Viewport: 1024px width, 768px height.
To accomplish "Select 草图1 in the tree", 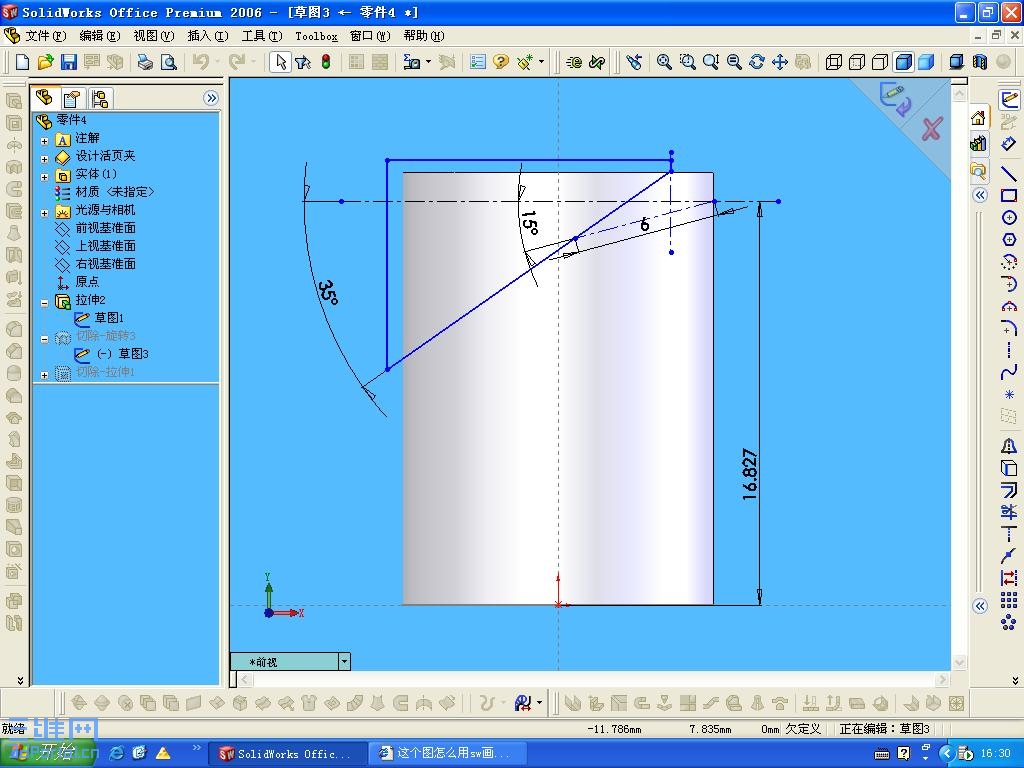I will 109,317.
